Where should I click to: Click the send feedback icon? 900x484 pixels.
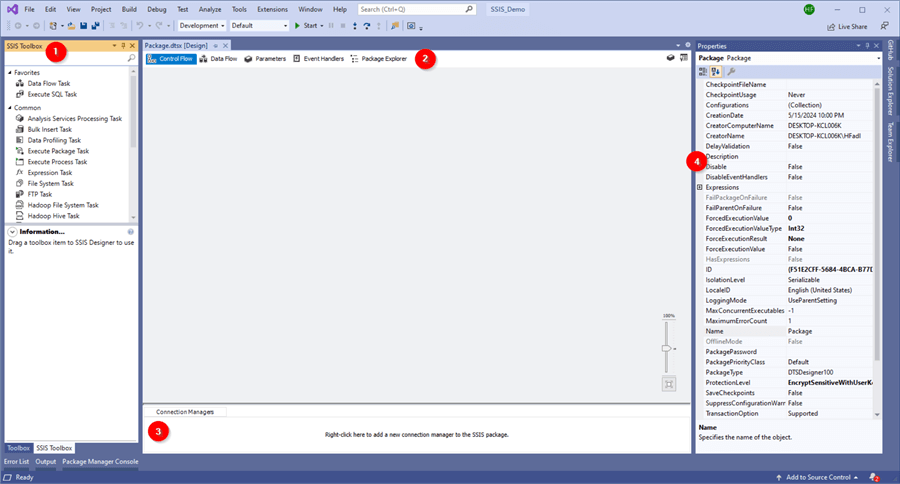885,26
